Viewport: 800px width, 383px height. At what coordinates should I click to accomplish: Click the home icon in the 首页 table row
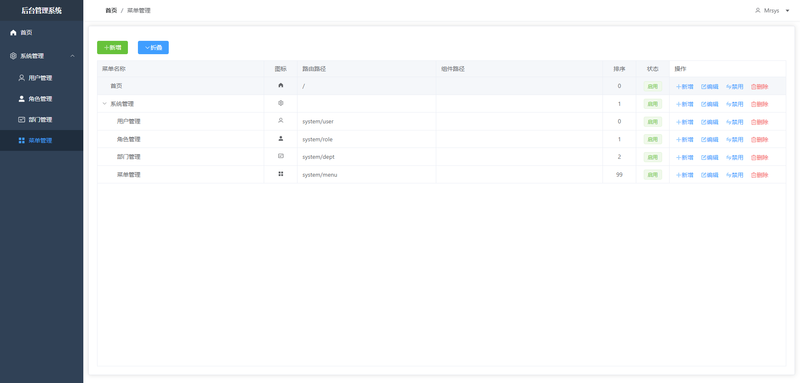tap(281, 86)
